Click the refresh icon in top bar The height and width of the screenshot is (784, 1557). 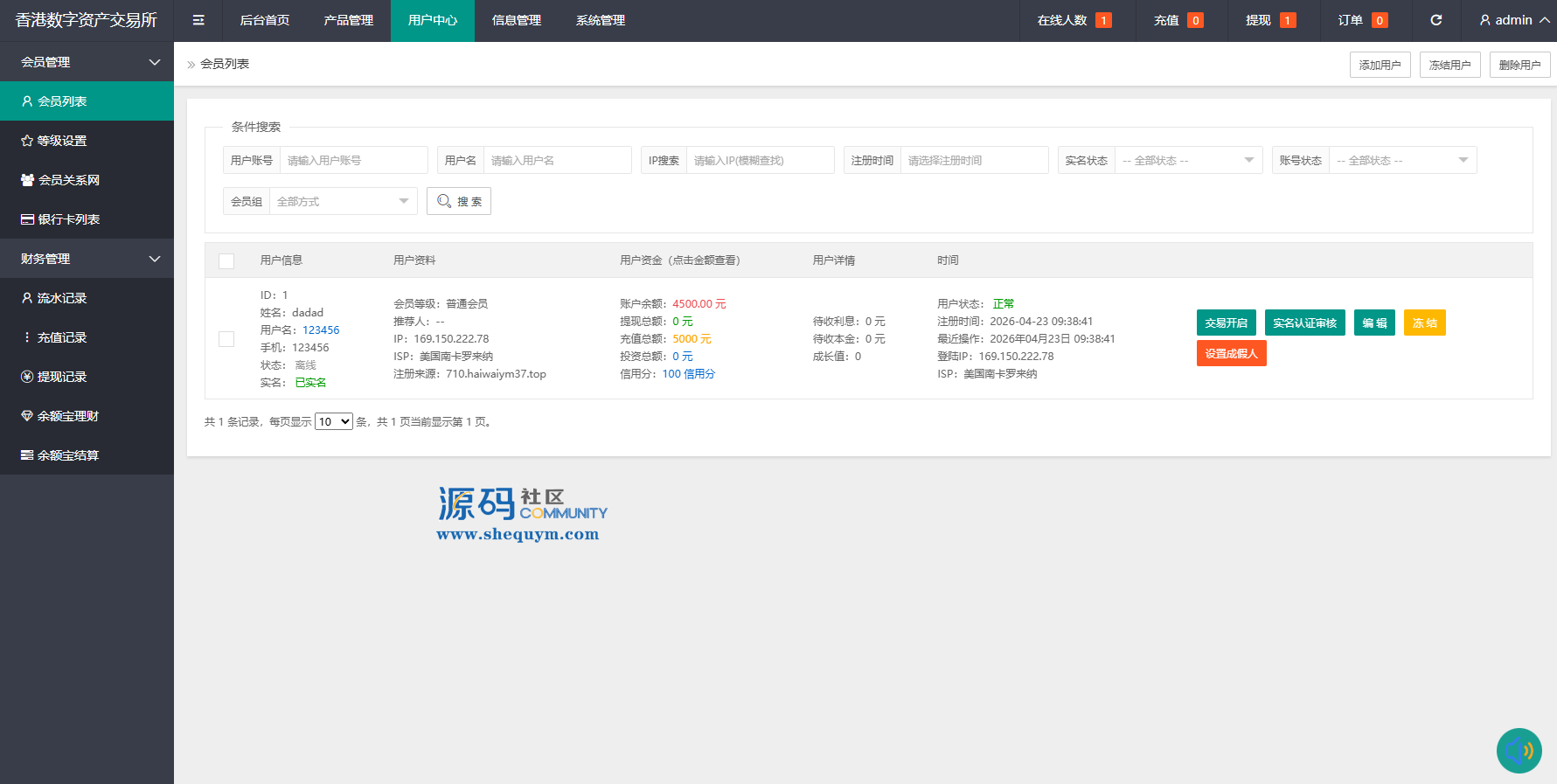[x=1435, y=20]
